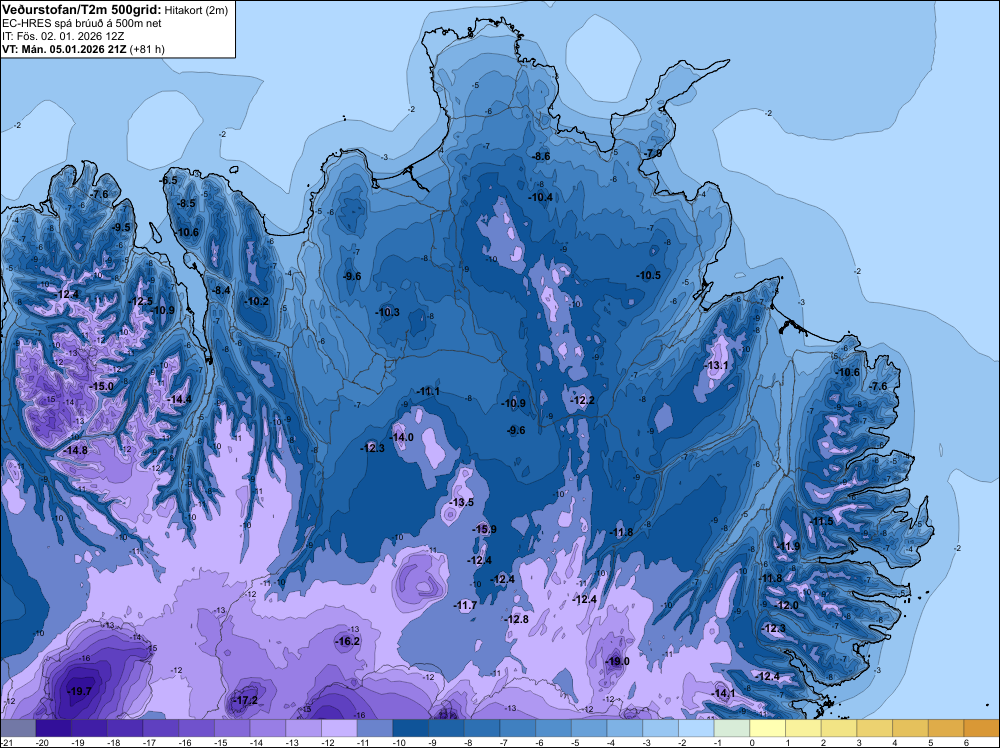Viewport: 1000px width, 748px height.
Task: Click the -19.7 temperature value
Action: point(80,691)
